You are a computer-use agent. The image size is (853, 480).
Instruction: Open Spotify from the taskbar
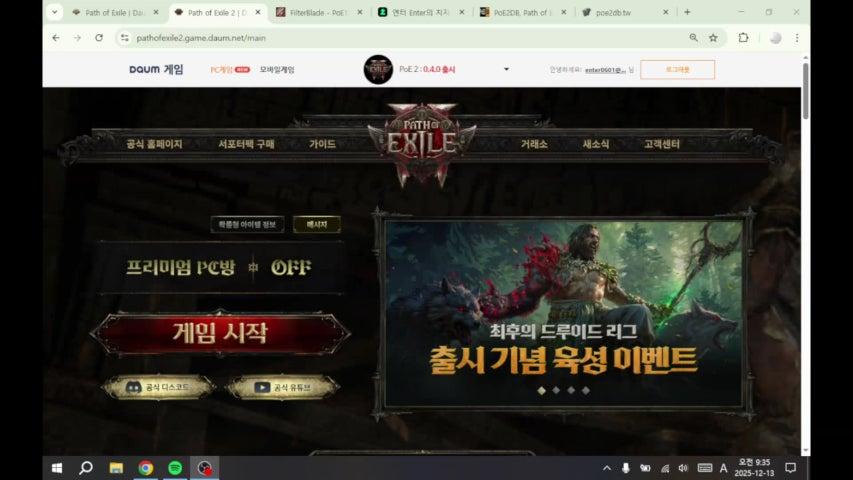(175, 468)
